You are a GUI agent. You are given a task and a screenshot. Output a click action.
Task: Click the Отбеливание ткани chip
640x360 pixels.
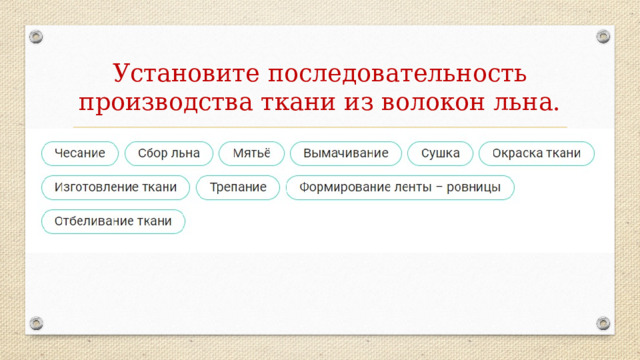(x=113, y=222)
